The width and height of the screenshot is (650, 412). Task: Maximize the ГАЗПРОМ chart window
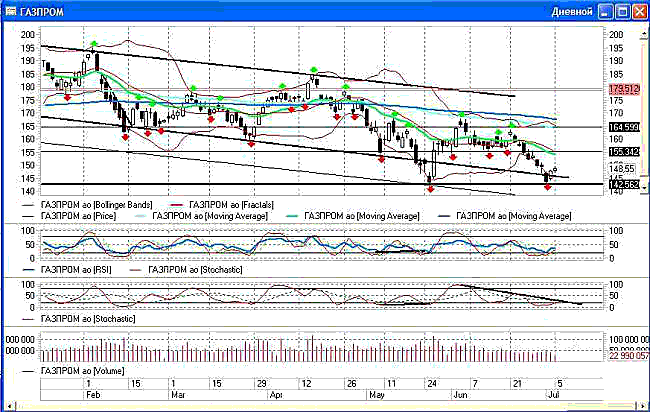pyautogui.click(x=623, y=12)
